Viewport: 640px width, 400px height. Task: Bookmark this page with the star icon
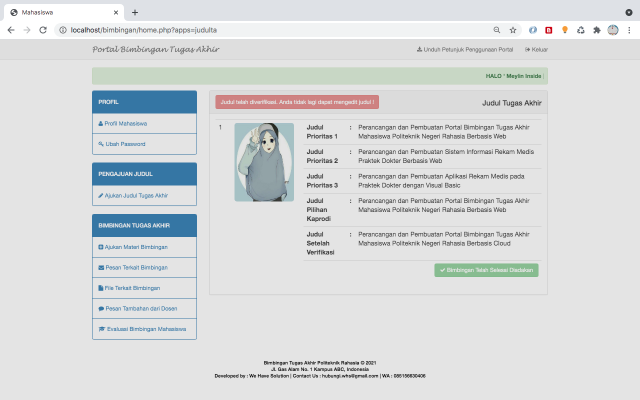[x=513, y=30]
